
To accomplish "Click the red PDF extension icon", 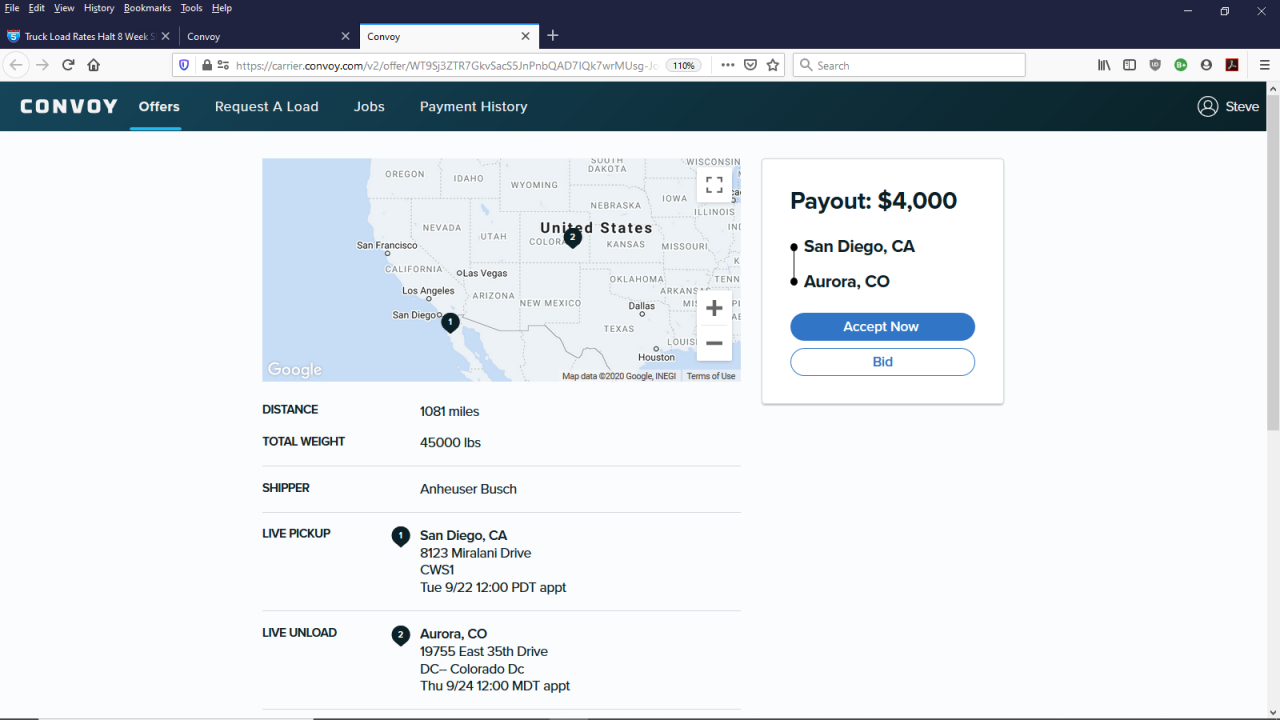I will [x=1233, y=65].
